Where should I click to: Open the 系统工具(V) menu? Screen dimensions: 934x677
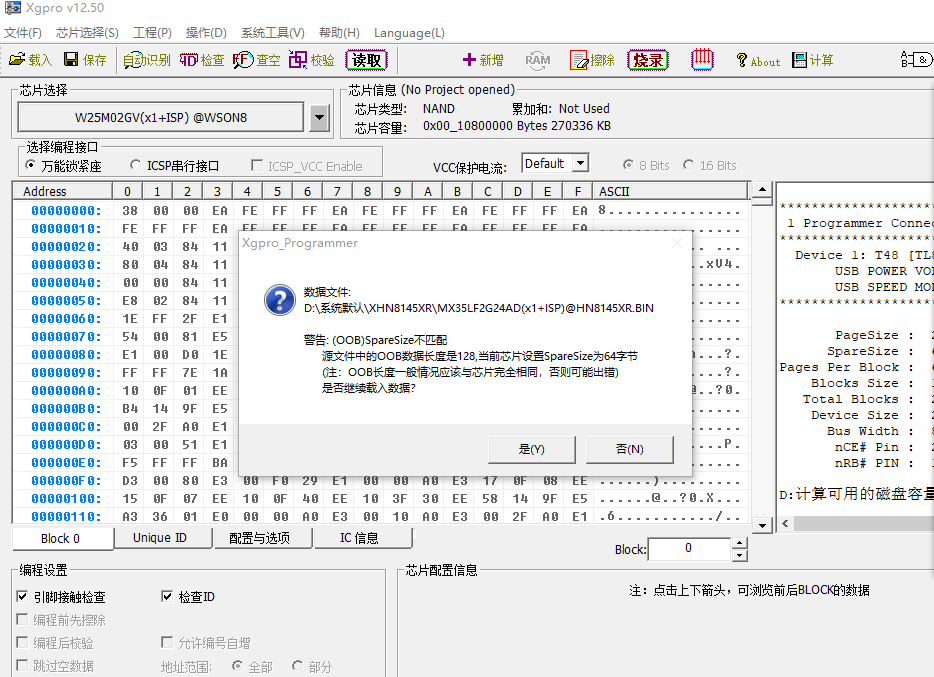[272, 33]
